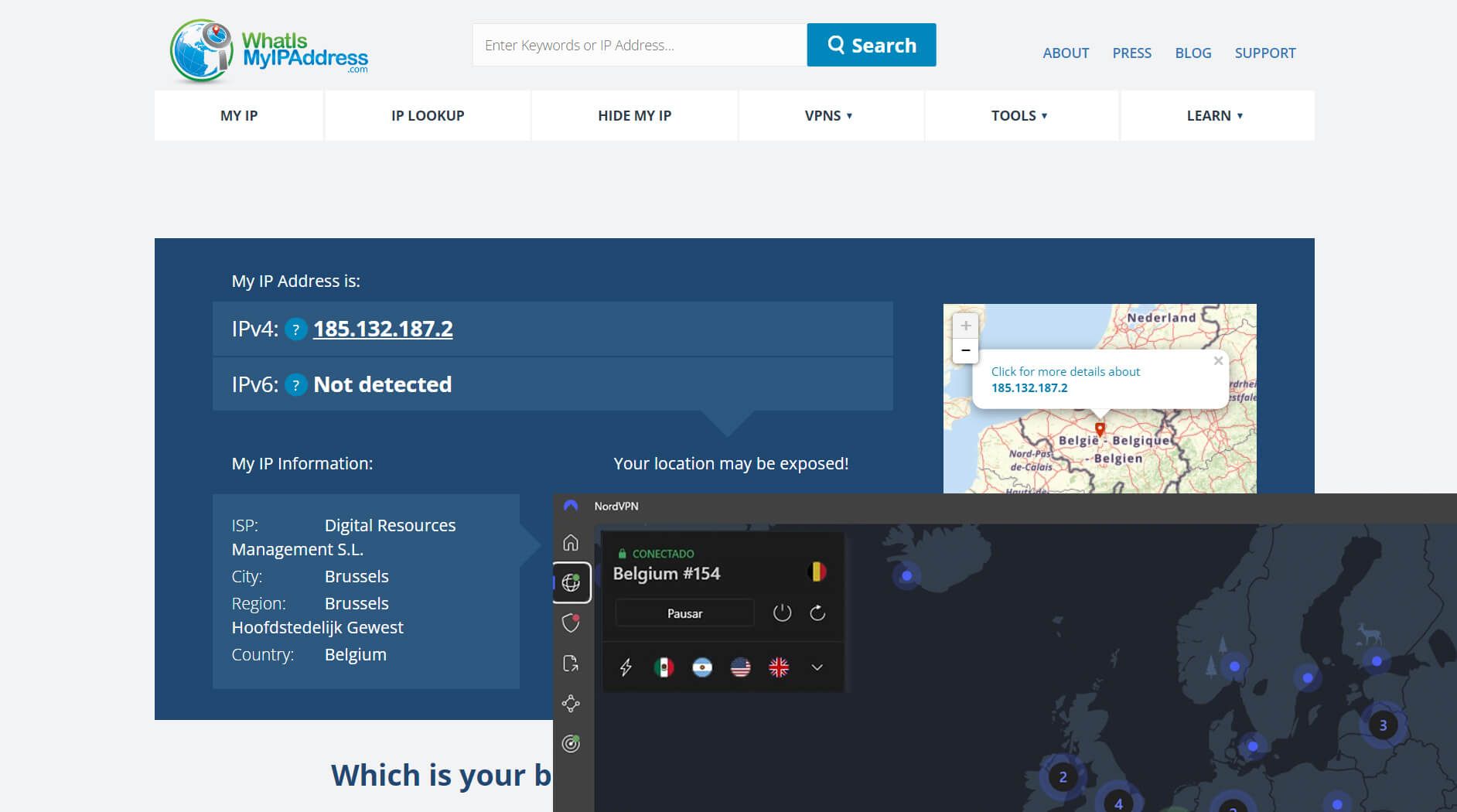The image size is (1457, 812).
Task: Open the PRESS link in header
Action: [1131, 53]
